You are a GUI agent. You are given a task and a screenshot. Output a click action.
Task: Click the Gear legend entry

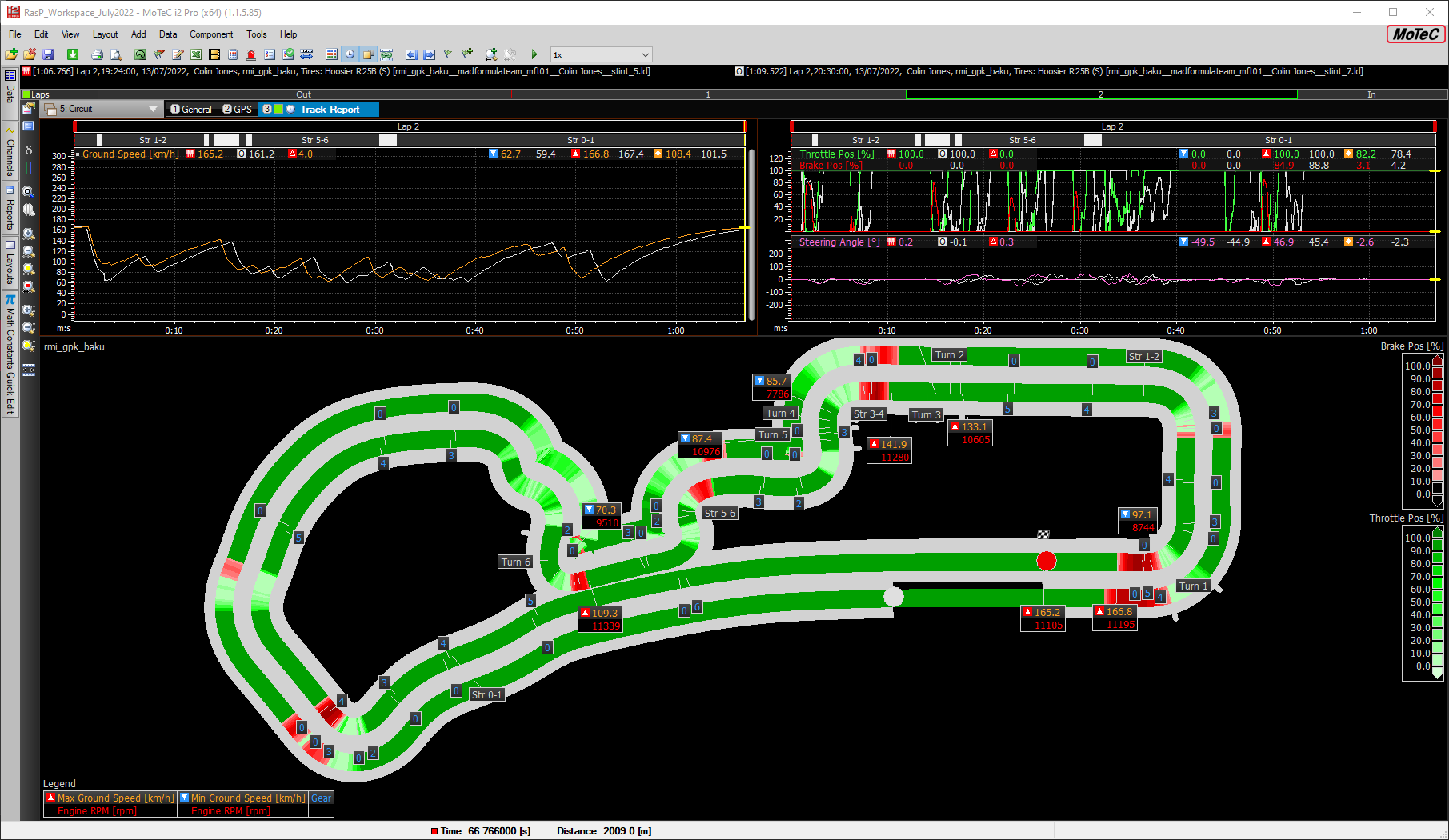[x=321, y=798]
